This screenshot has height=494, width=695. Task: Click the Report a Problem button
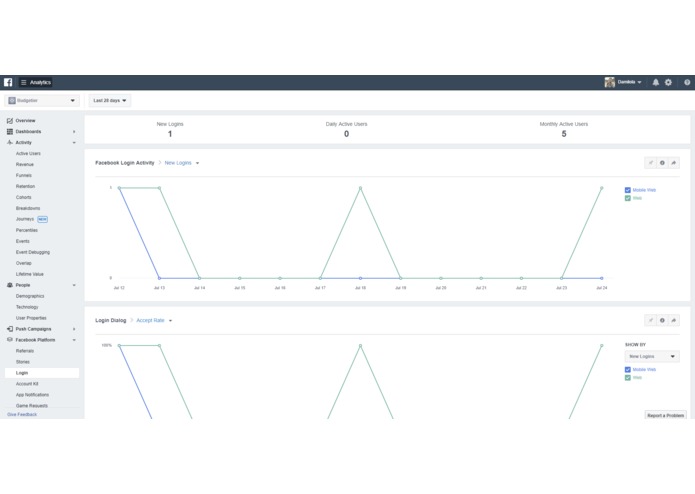pos(665,415)
